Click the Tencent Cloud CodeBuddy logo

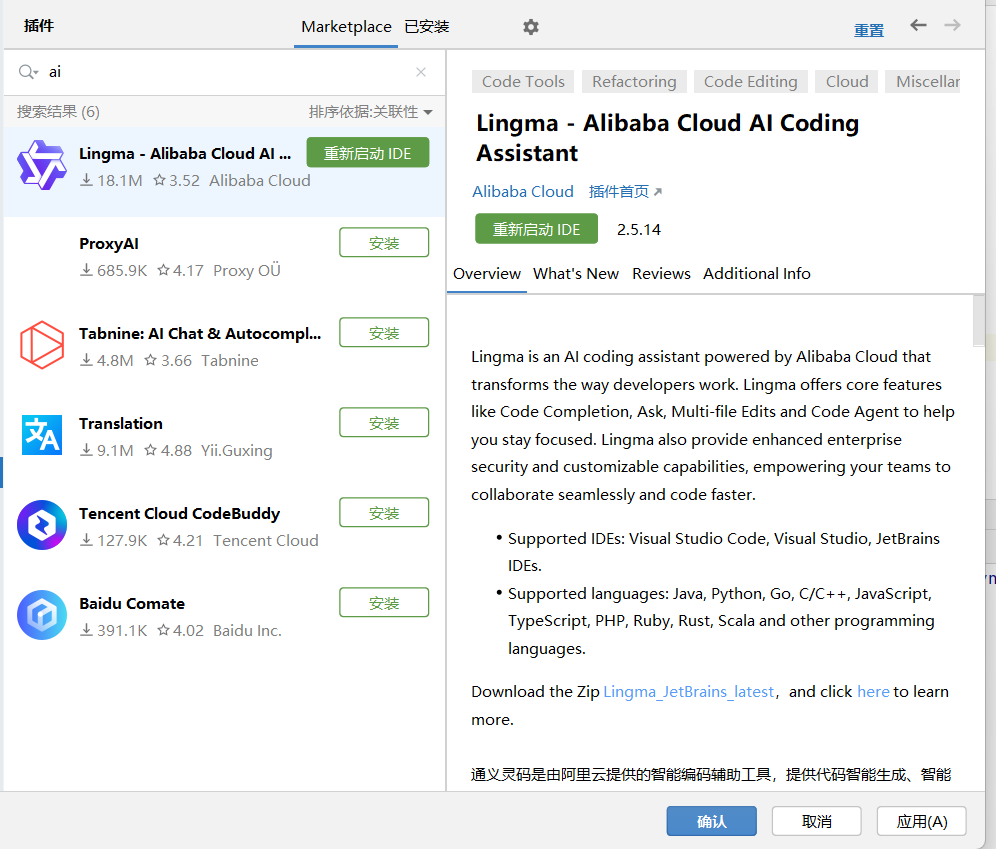tap(42, 525)
